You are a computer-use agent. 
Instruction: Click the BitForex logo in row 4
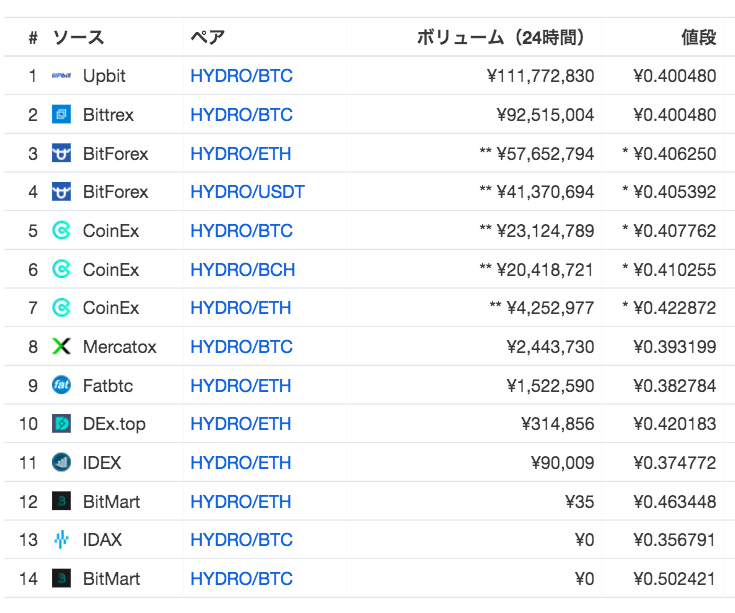click(61, 192)
